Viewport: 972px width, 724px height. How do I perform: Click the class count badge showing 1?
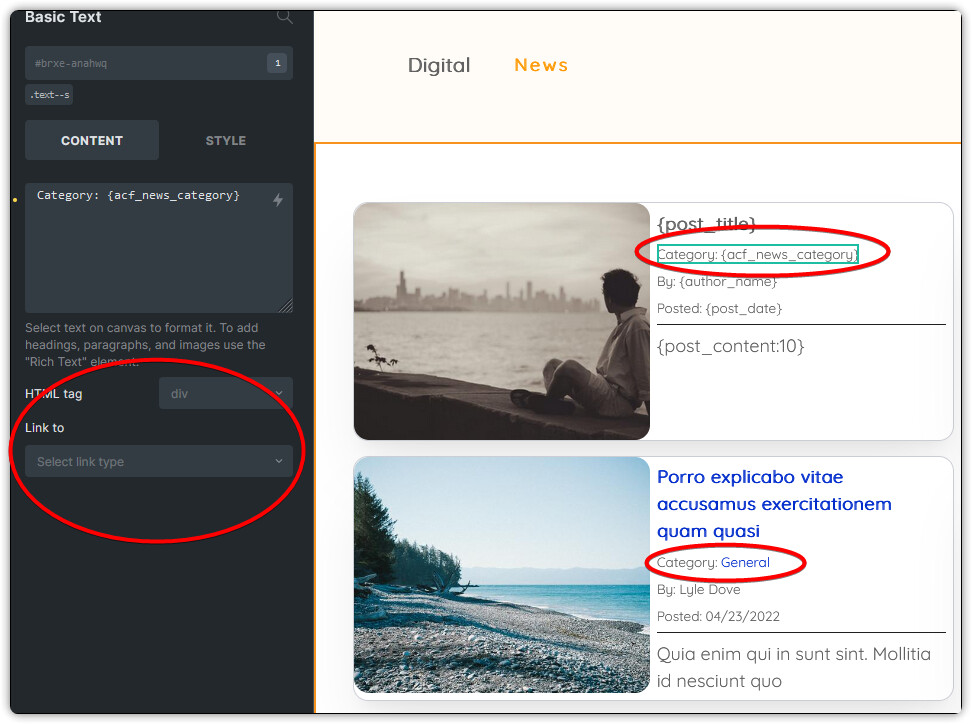pyautogui.click(x=278, y=63)
